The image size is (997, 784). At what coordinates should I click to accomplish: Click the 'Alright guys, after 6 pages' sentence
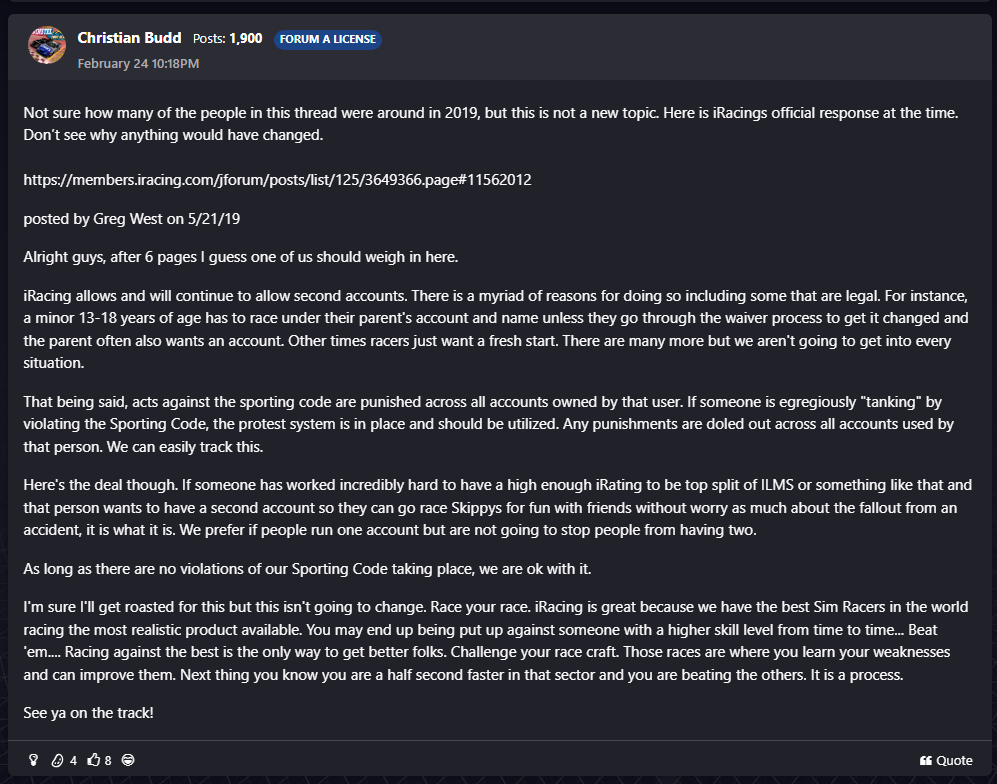(240, 256)
